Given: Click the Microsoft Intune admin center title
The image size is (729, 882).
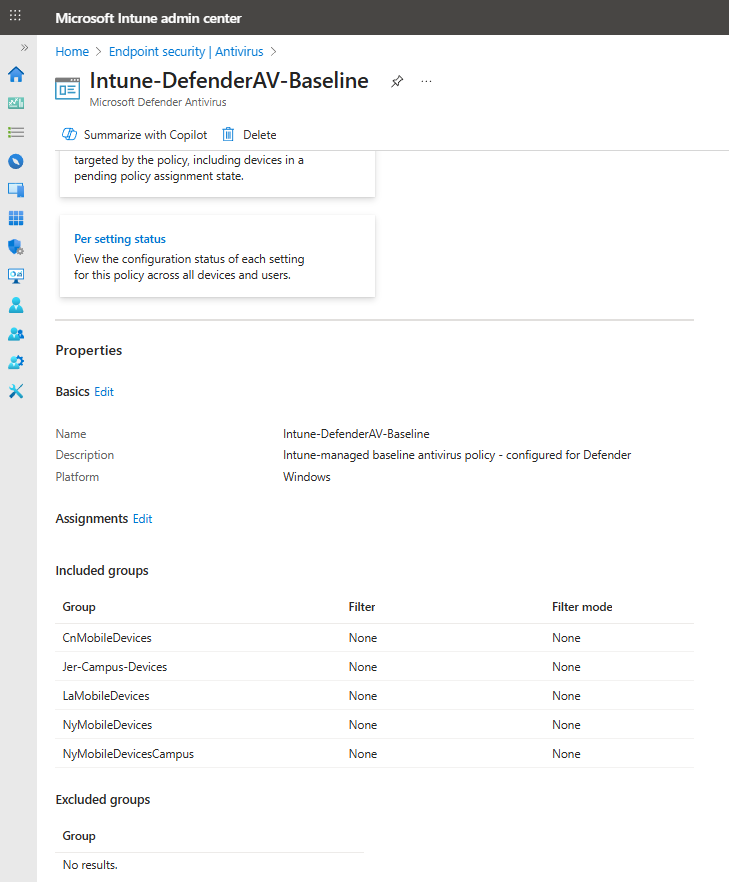Looking at the screenshot, I should 148,18.
